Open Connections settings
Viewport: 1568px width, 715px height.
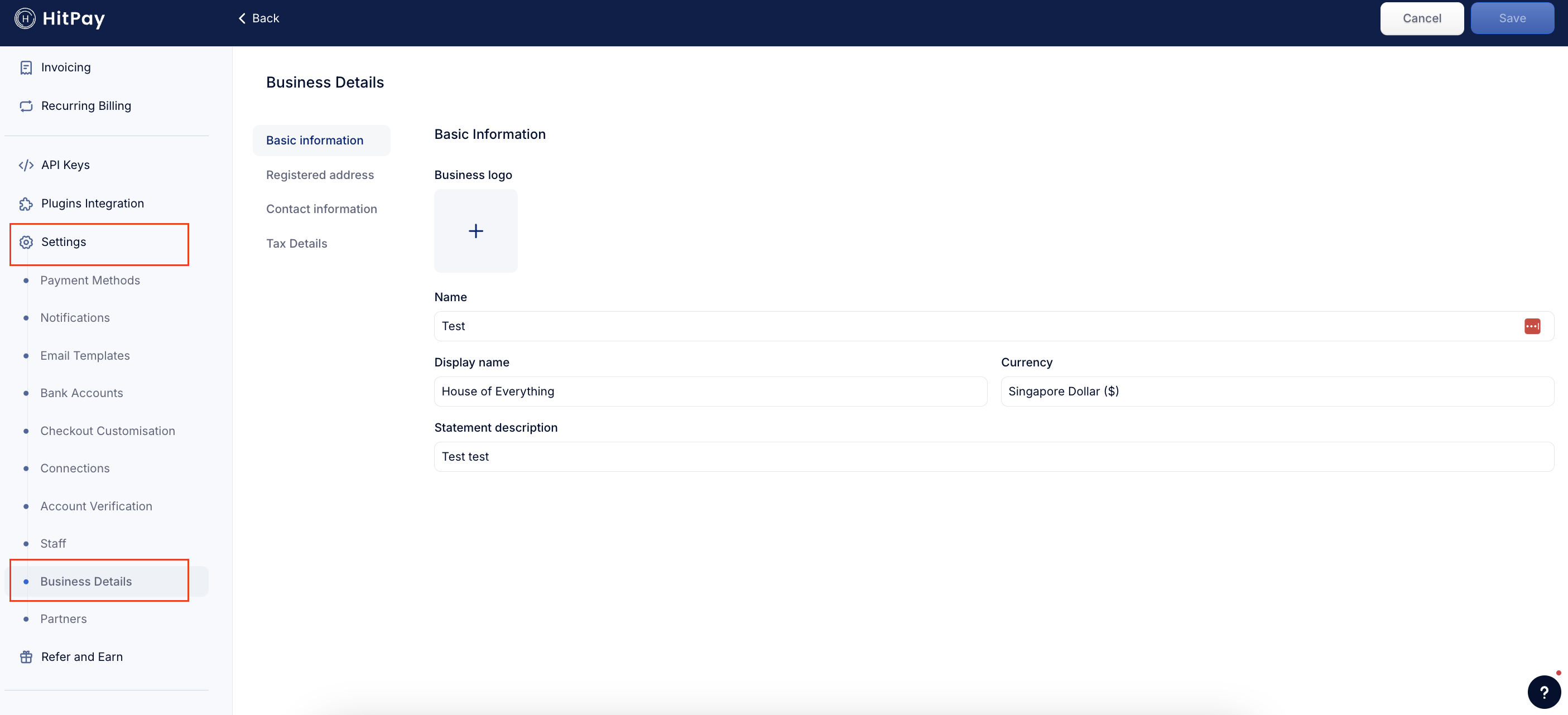click(x=75, y=468)
